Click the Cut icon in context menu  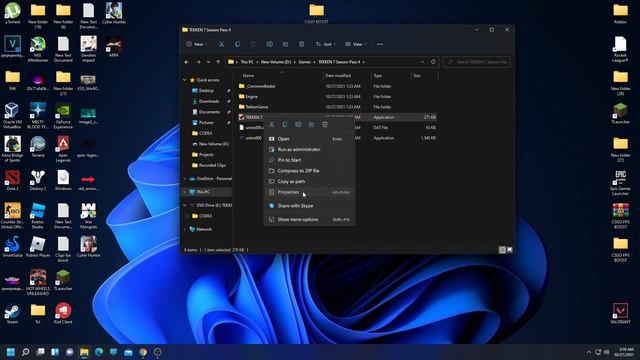271,124
